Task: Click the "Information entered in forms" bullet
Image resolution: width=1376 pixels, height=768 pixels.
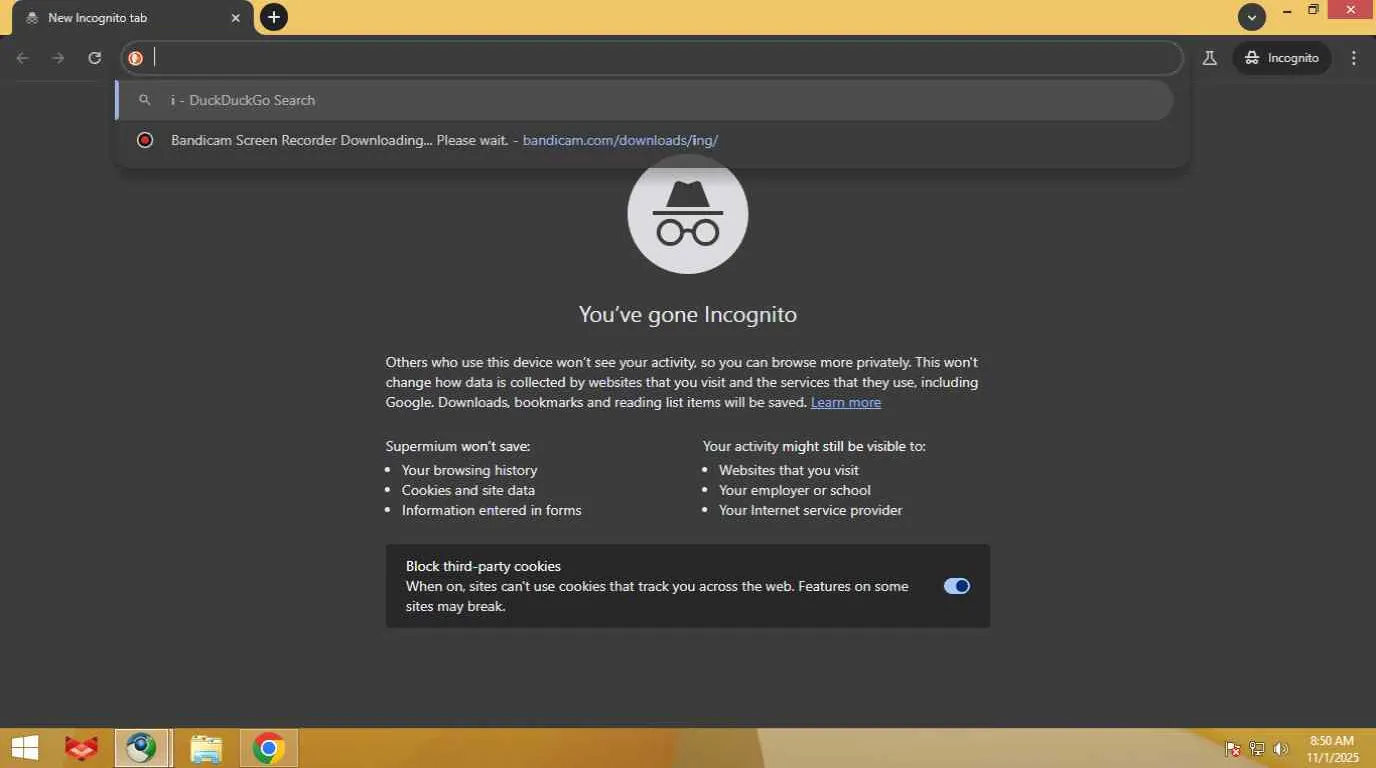Action: click(x=491, y=510)
